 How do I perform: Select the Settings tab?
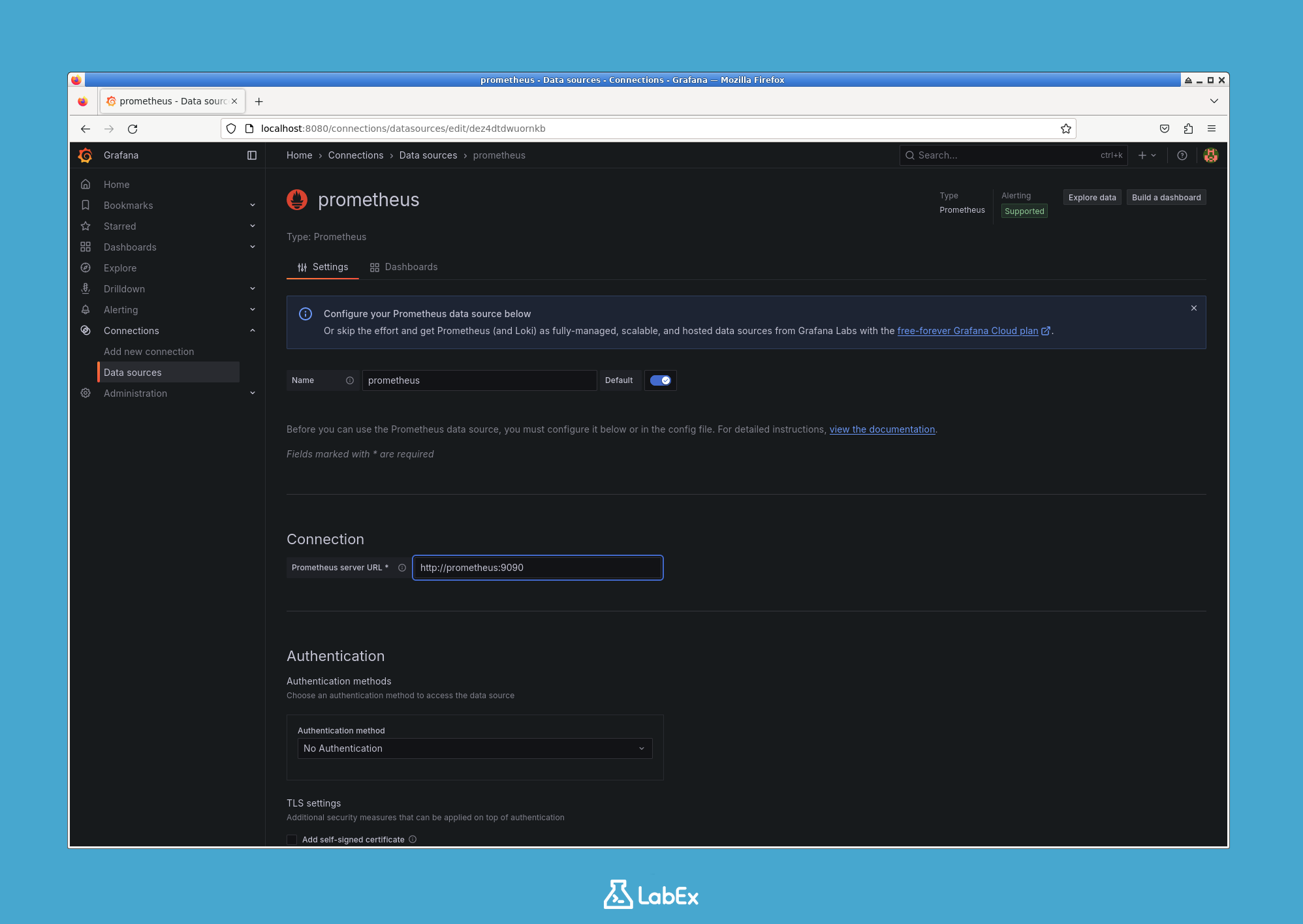[330, 267]
